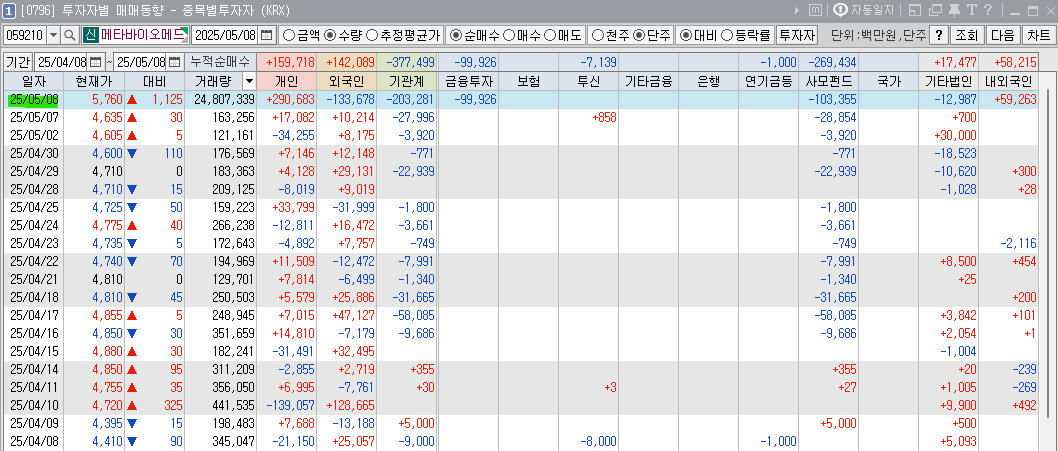1058x451 pixels.
Task: Click the 기타금융 column header
Action: tap(648, 82)
